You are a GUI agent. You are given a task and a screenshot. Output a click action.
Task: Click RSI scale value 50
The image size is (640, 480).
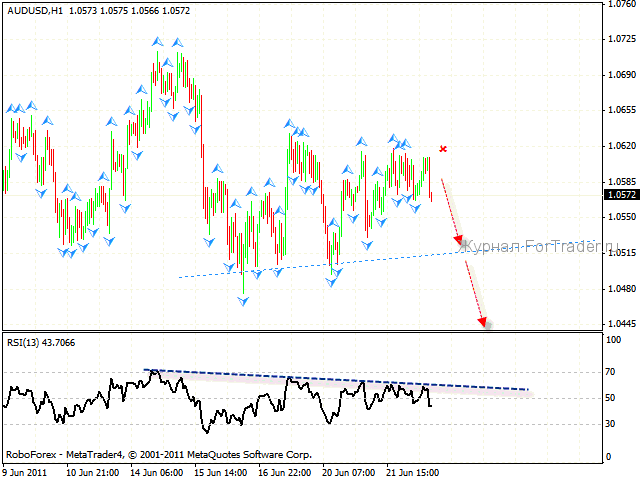coord(610,398)
